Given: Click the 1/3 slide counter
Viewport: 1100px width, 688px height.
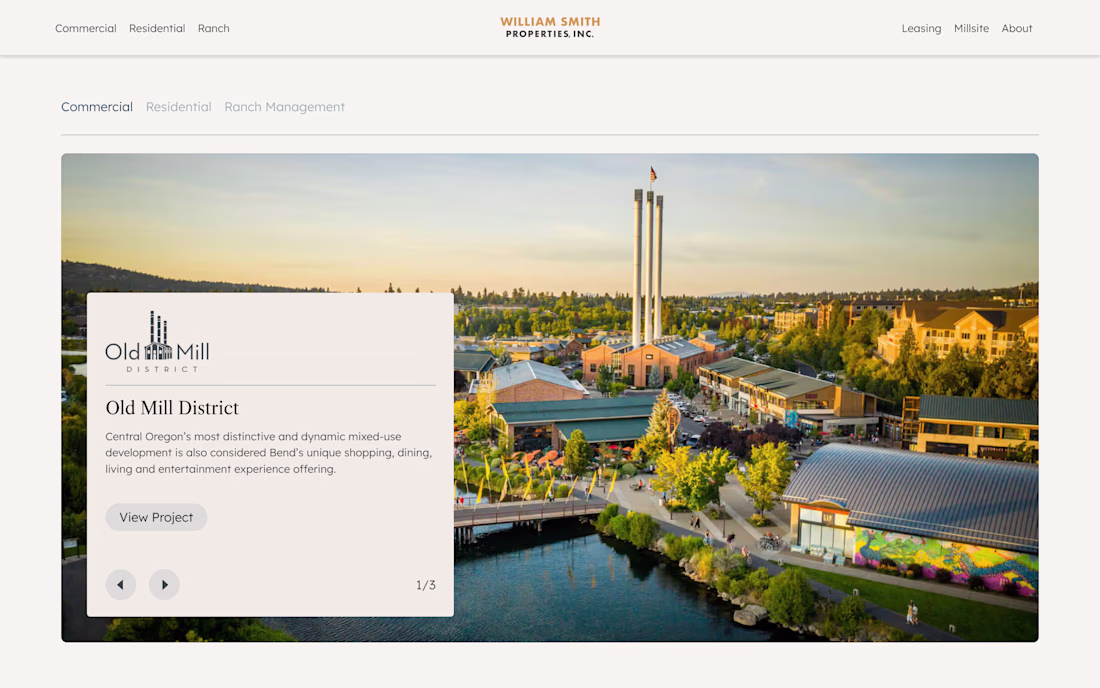Looking at the screenshot, I should tap(426, 585).
